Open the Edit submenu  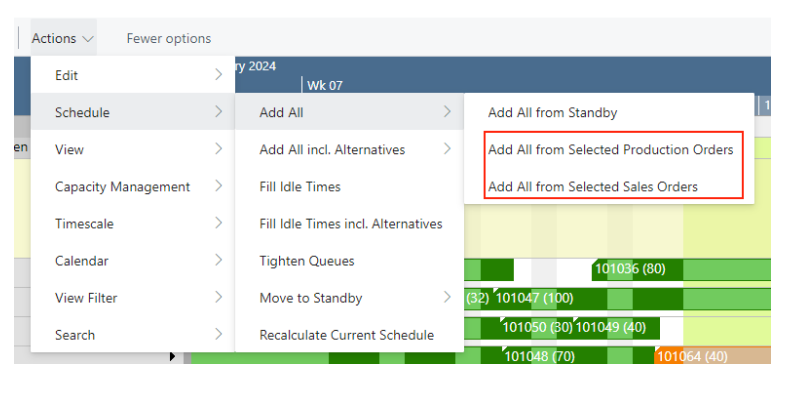click(67, 75)
